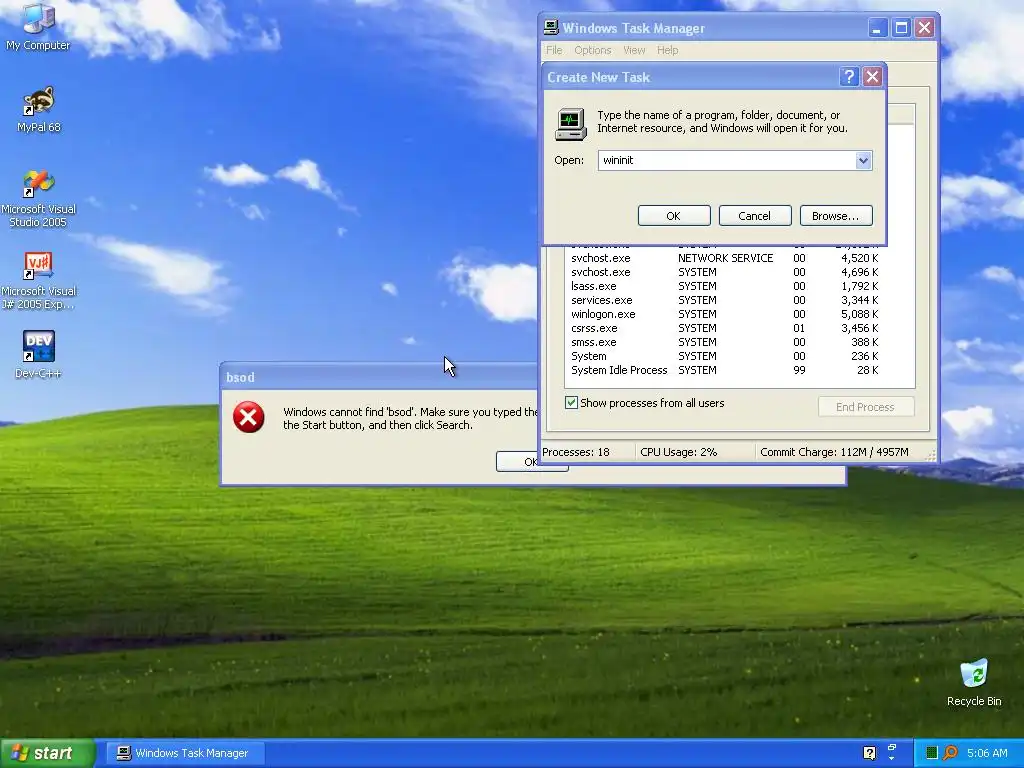The width and height of the screenshot is (1024, 768).
Task: Click OK in Create New Task dialog
Action: 674,216
